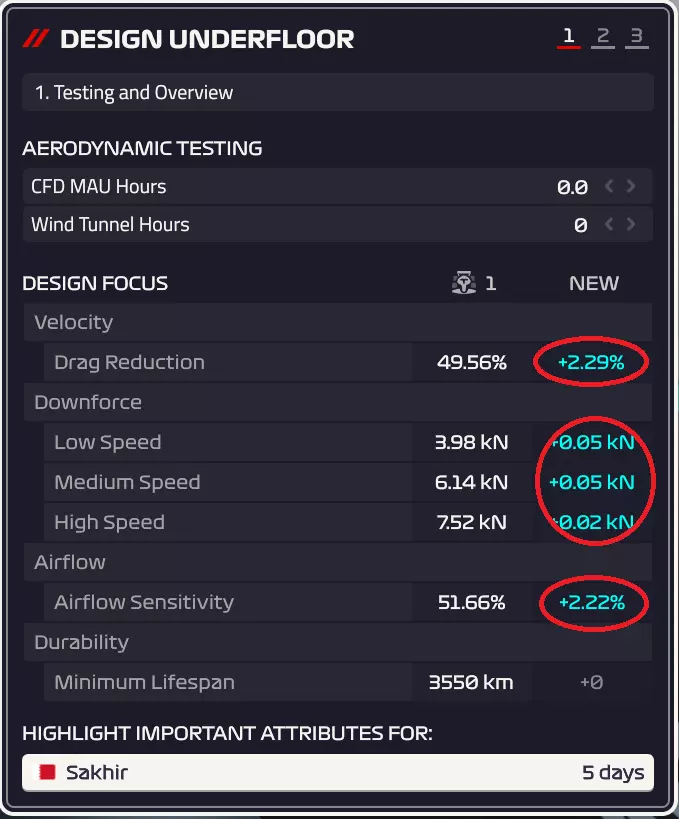Image resolution: width=679 pixels, height=819 pixels.
Task: Decrease Wind Tunnel Hours with left arrow
Action: point(610,224)
